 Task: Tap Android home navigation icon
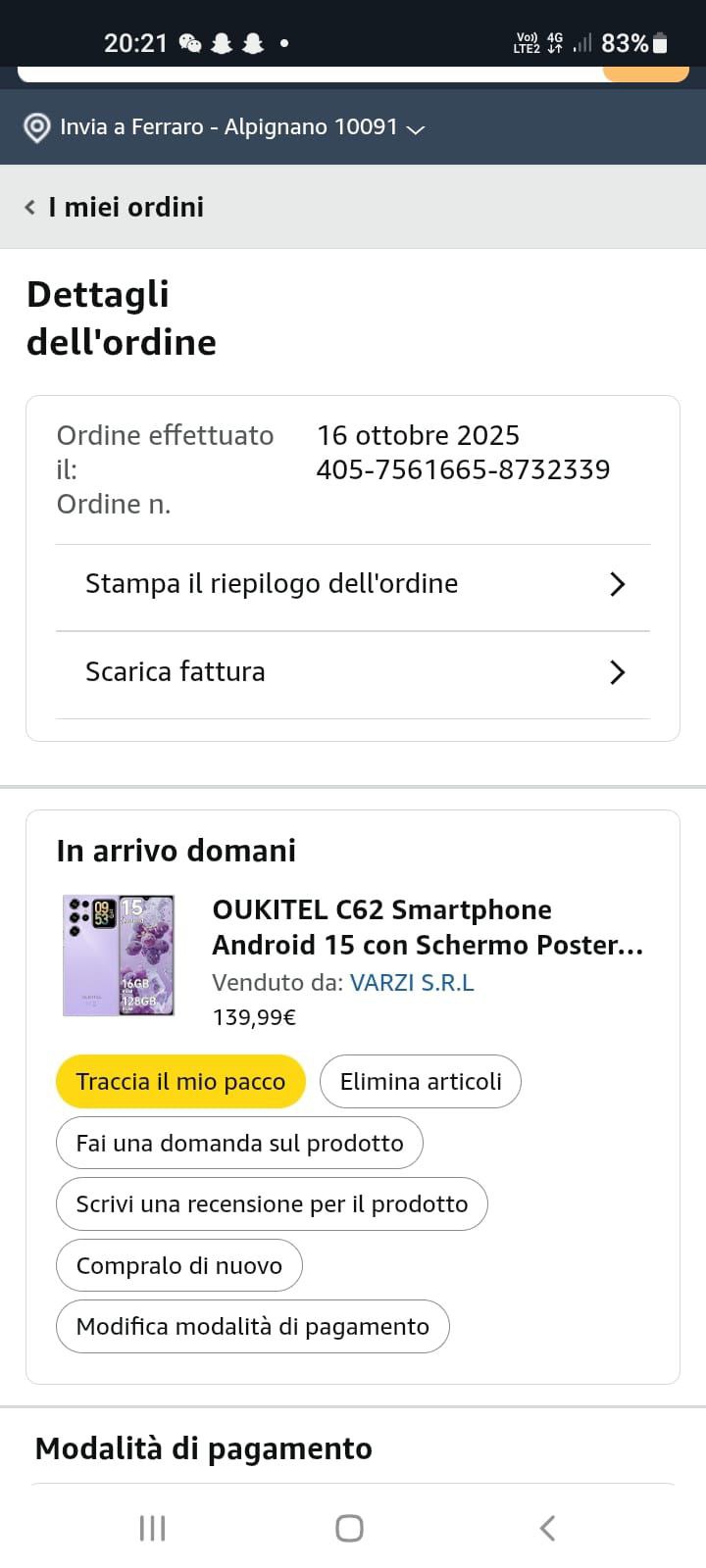click(350, 1528)
